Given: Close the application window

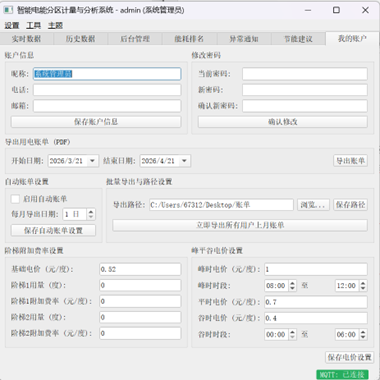Looking at the screenshot, I should (365, 10).
